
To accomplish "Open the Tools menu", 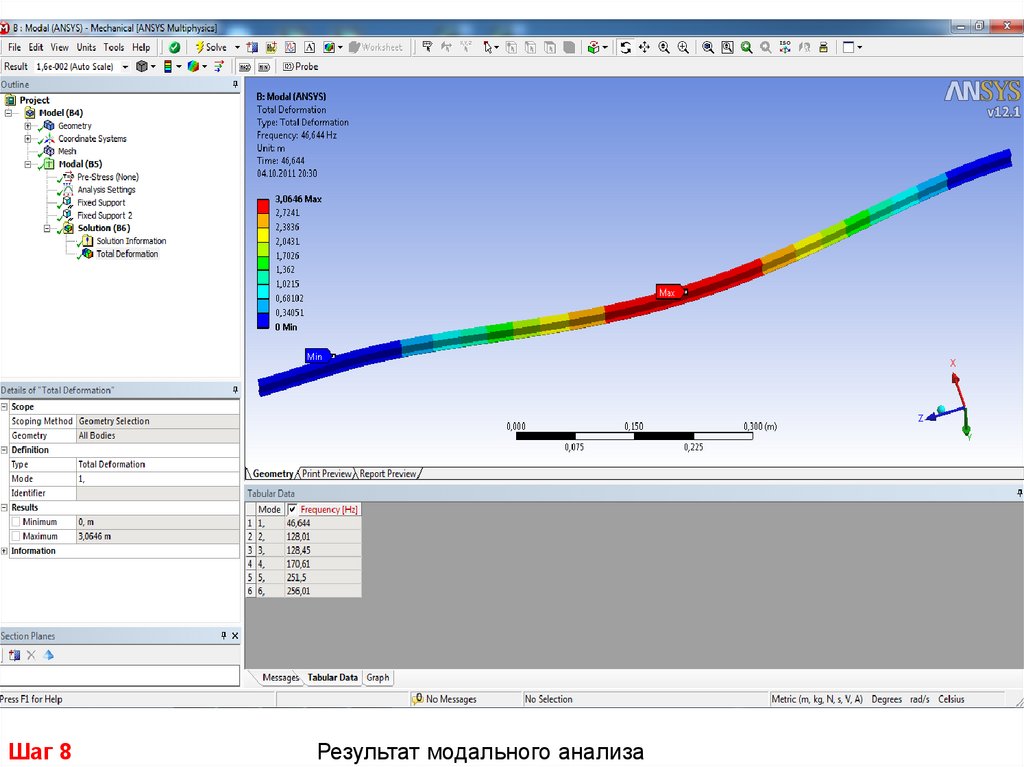I will [x=114, y=47].
